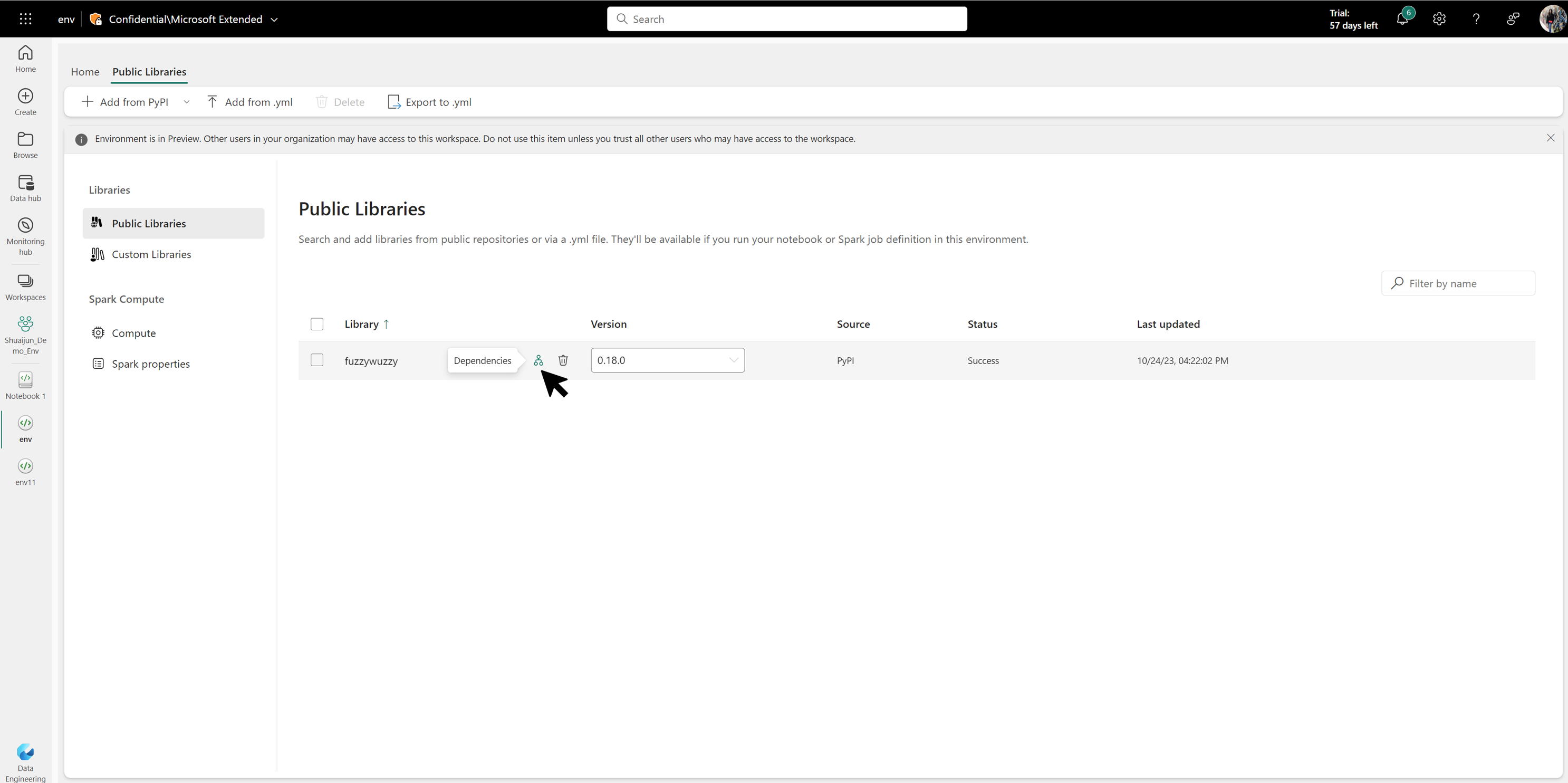
Task: Enable the fuzzywuzzy version dropdown
Action: [x=733, y=359]
